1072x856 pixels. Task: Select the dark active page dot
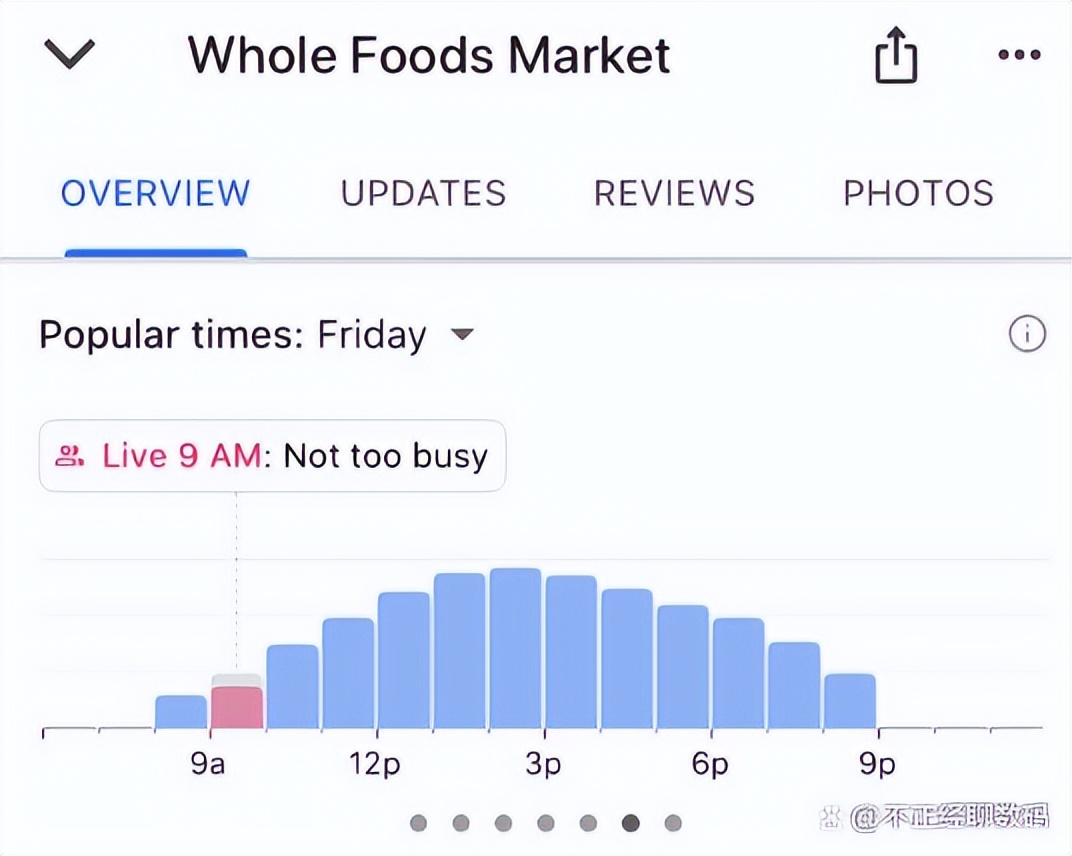tap(631, 823)
